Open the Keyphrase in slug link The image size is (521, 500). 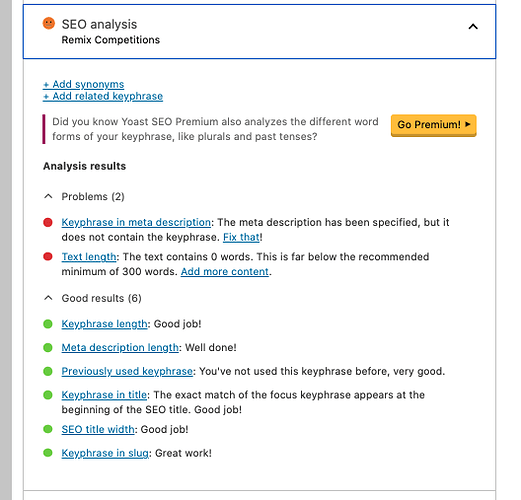coord(105,453)
